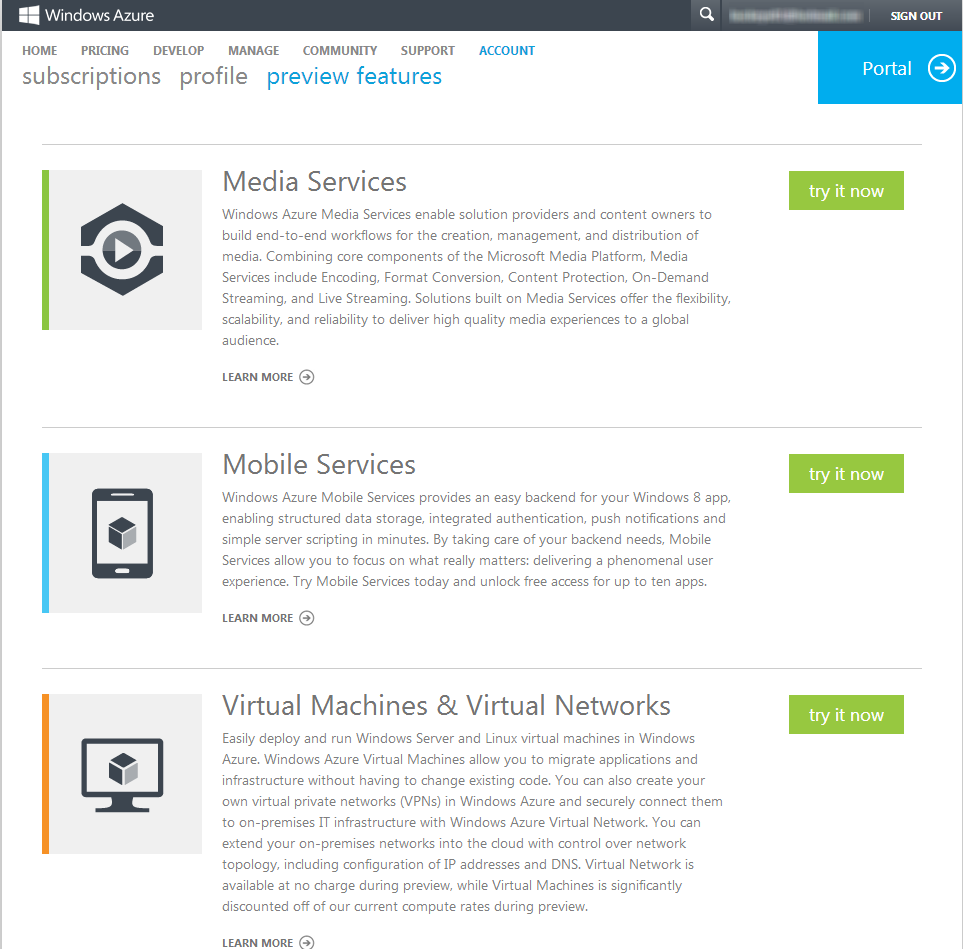Open search via magnifying glass icon
This screenshot has width=963, height=949.
[x=707, y=15]
